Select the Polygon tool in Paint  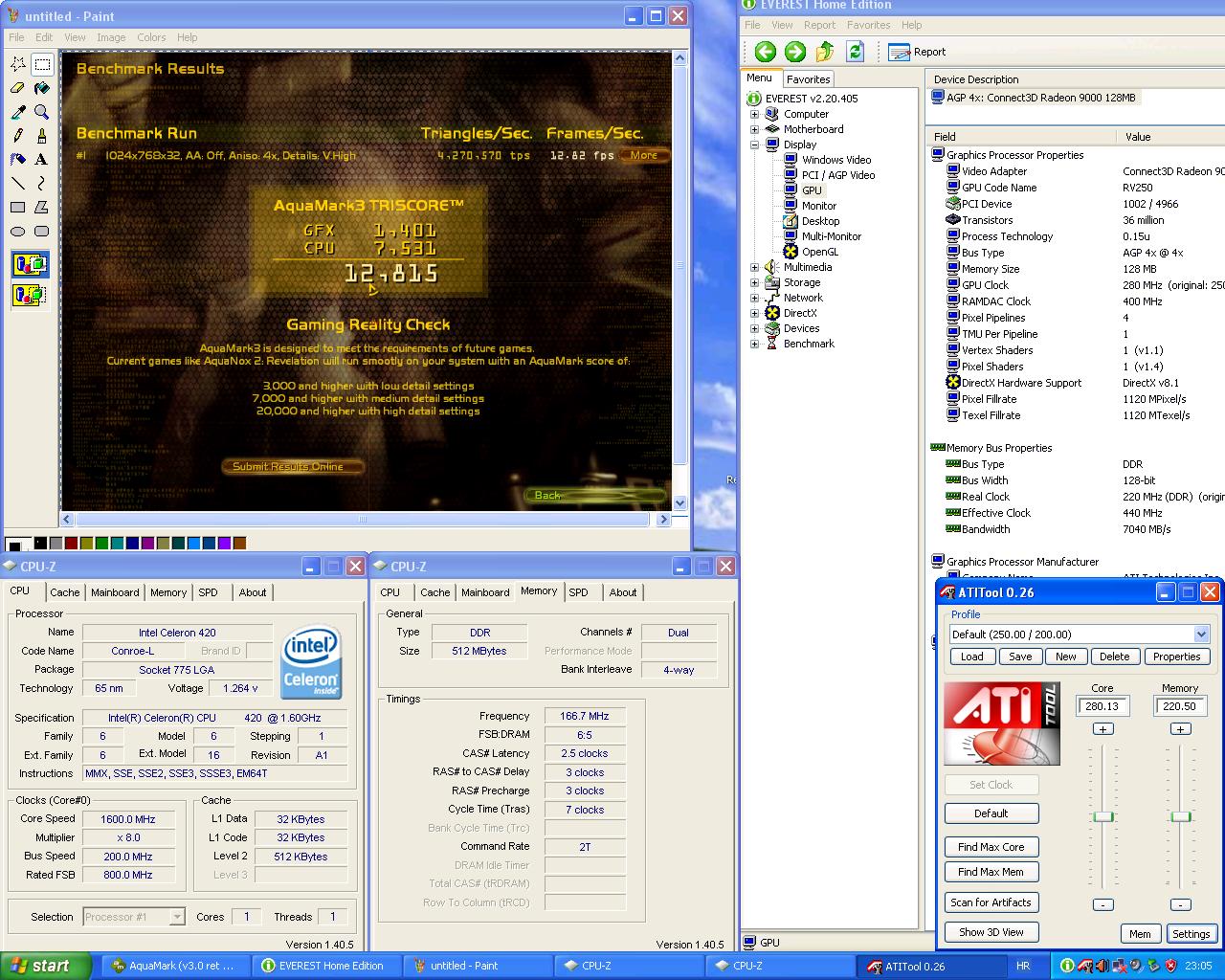[x=42, y=208]
